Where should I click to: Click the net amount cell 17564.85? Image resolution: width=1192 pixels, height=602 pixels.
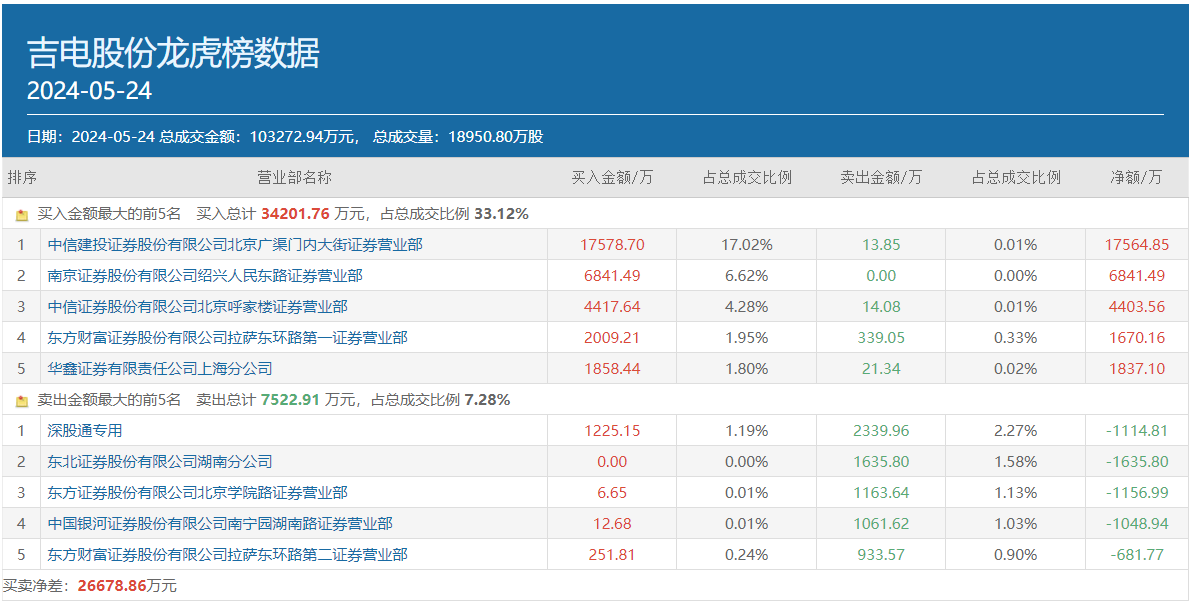click(1136, 245)
